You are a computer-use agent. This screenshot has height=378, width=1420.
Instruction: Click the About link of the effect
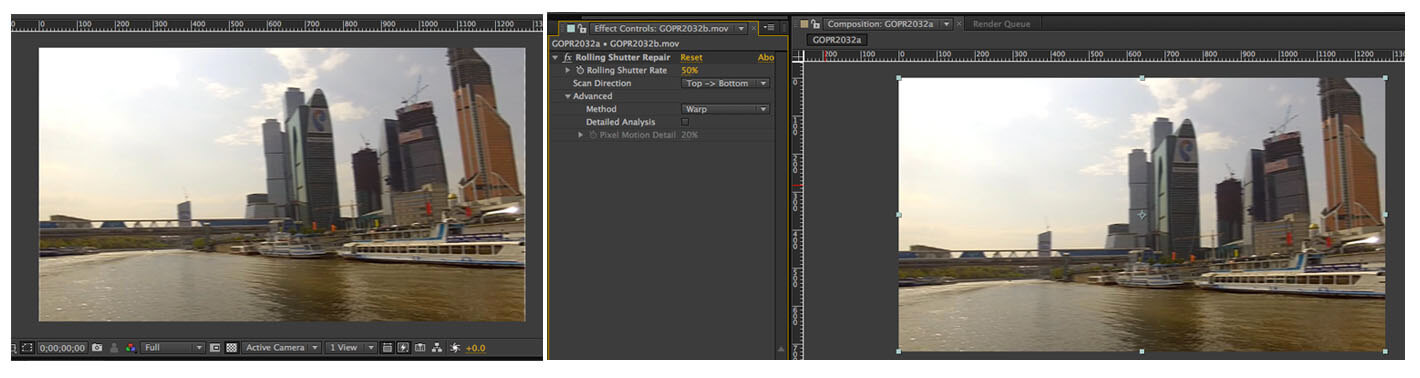[766, 58]
